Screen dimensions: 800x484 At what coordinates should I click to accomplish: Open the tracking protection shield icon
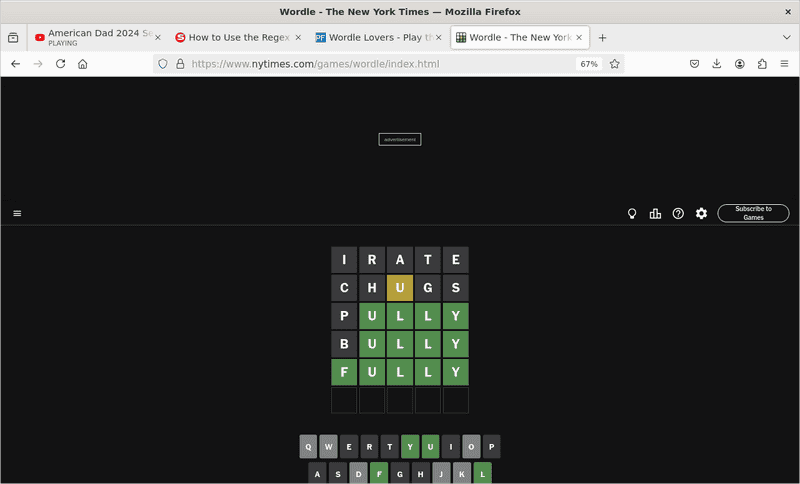tap(163, 64)
